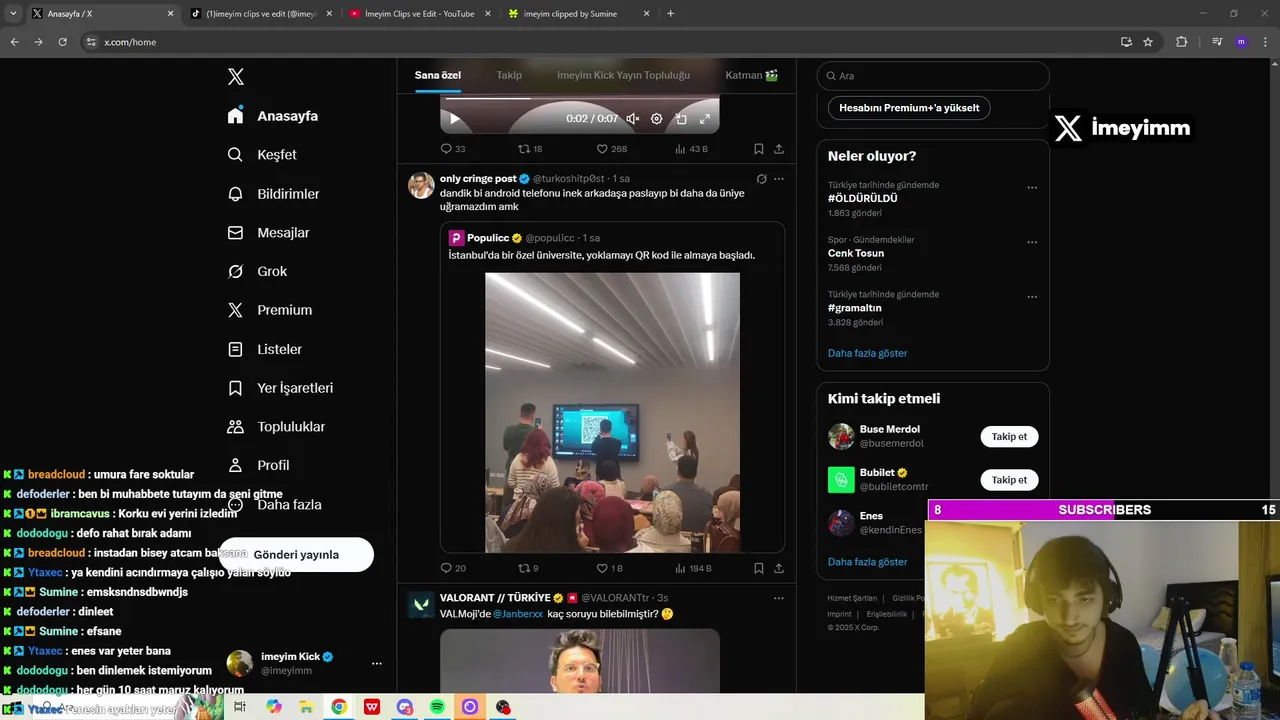Open Listeler in the sidebar
Image resolution: width=1280 pixels, height=720 pixels.
pos(264,349)
